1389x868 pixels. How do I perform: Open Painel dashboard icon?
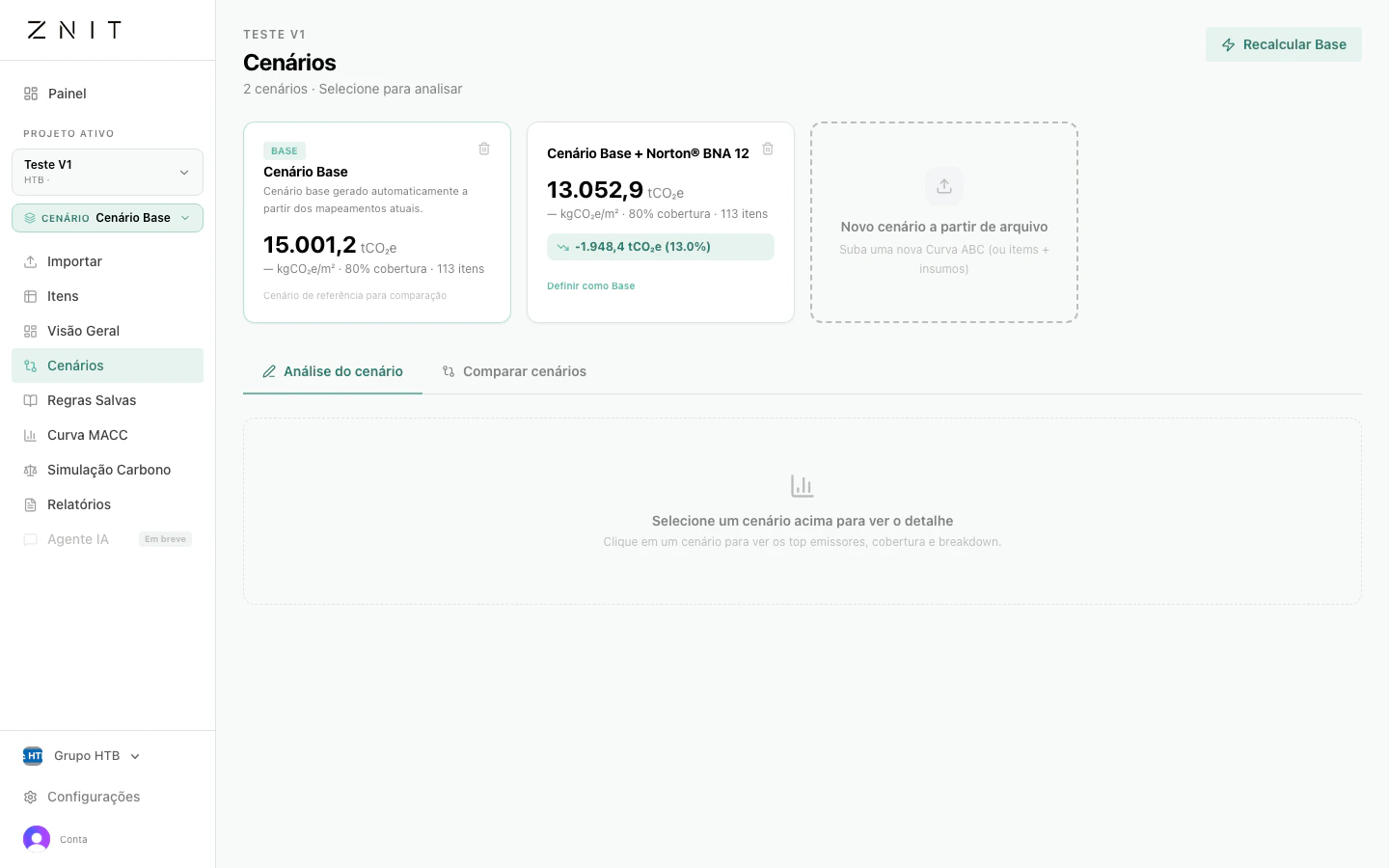click(31, 94)
